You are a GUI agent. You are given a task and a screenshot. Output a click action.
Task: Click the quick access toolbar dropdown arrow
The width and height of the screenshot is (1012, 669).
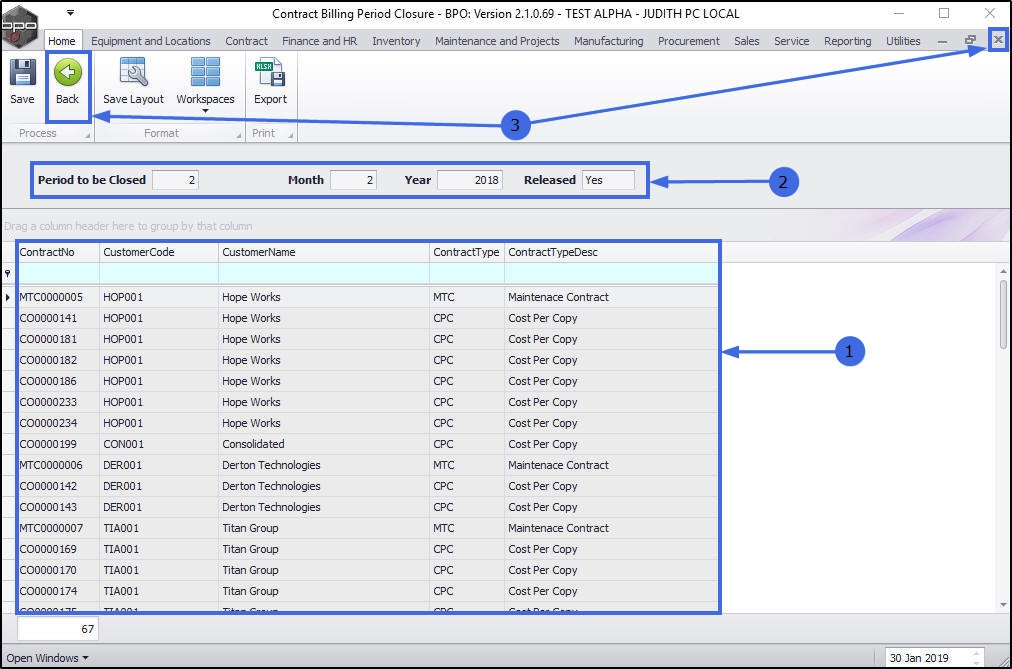(x=70, y=14)
